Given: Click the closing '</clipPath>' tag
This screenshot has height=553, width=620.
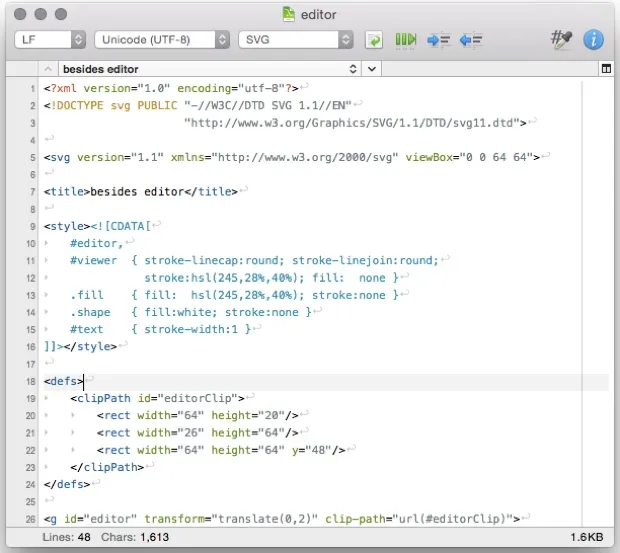Looking at the screenshot, I should [107, 467].
